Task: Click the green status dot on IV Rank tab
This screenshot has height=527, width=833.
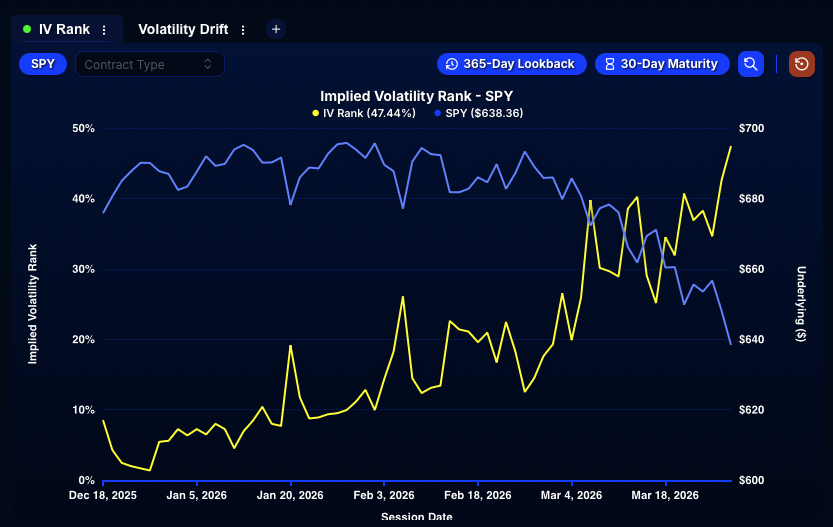Action: pos(27,29)
